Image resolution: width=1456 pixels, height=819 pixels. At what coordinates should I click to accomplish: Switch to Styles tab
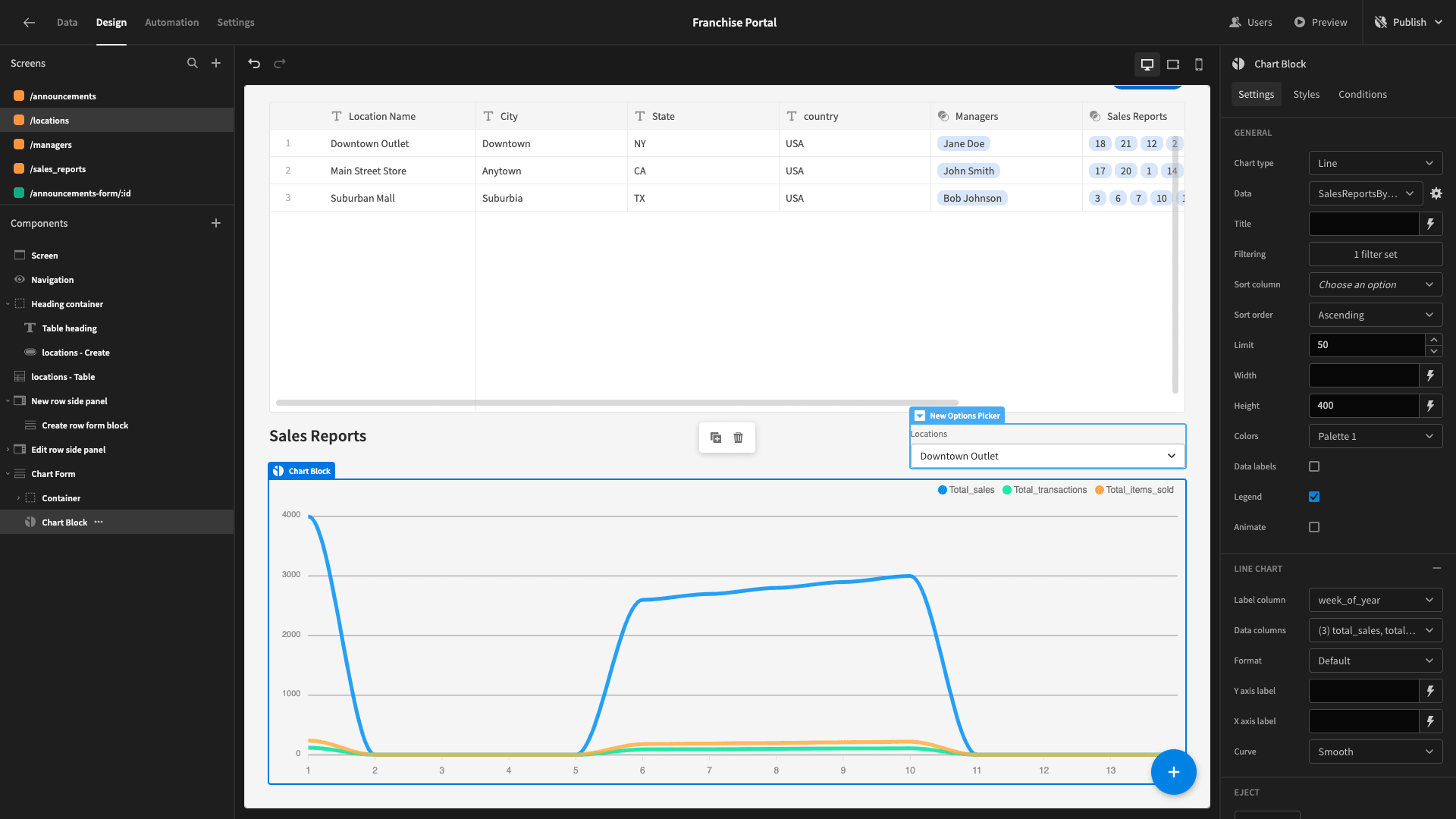click(1306, 94)
